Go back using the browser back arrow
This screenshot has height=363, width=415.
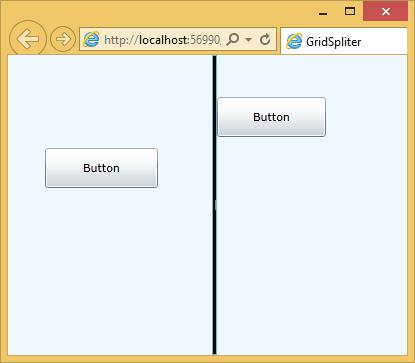28,39
